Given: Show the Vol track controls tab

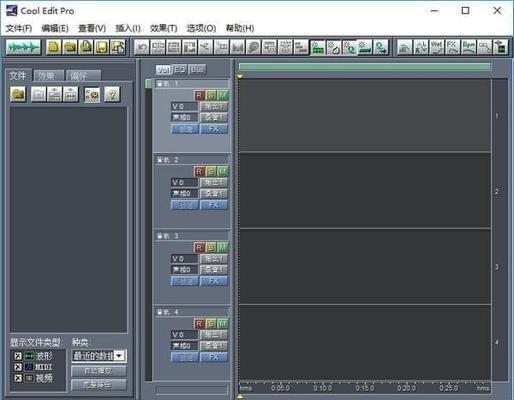Looking at the screenshot, I should click(x=163, y=70).
